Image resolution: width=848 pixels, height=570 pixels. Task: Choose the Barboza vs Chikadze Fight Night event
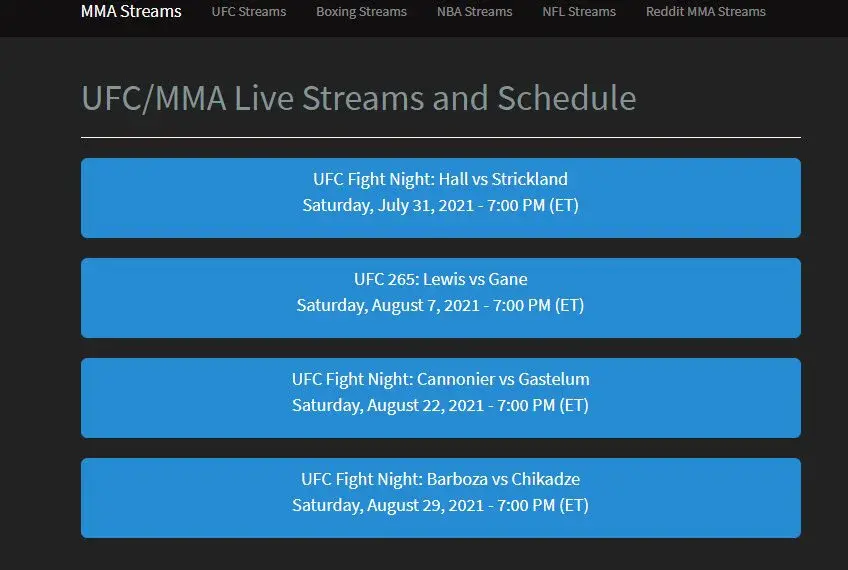[441, 498]
